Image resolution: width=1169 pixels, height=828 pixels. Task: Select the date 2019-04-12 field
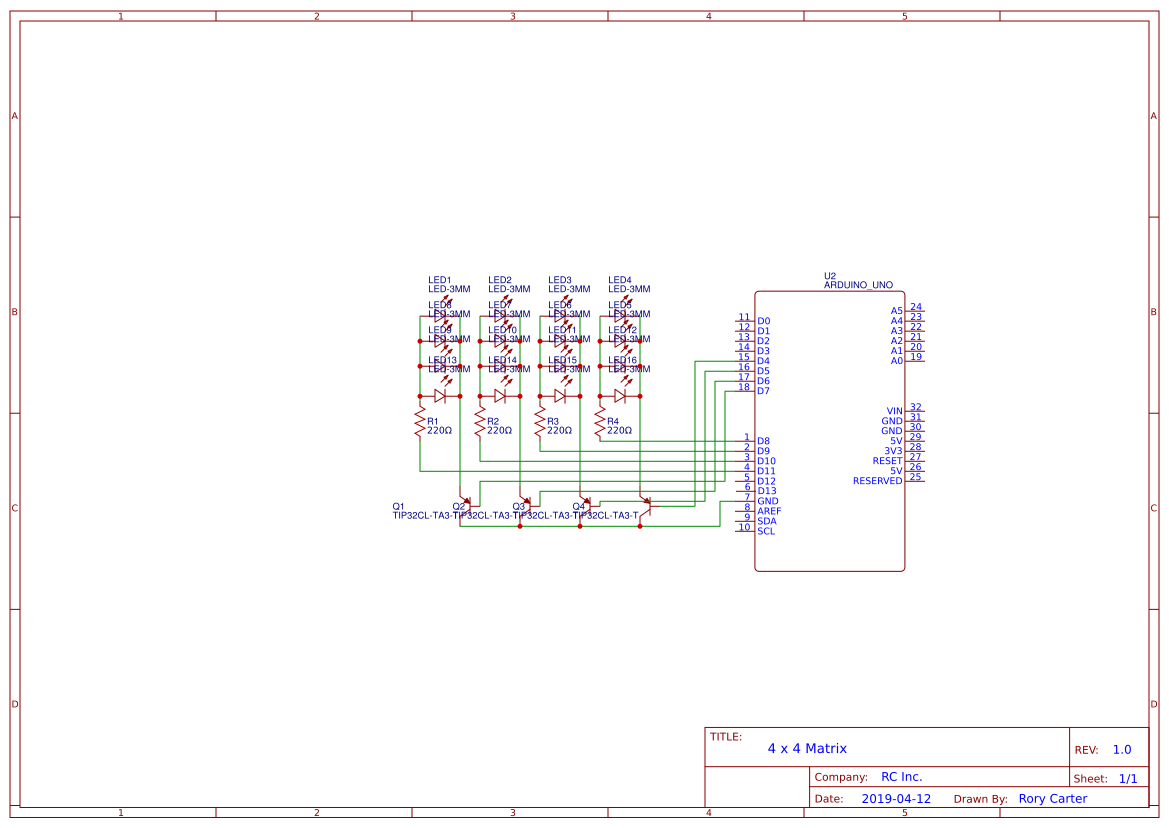896,799
